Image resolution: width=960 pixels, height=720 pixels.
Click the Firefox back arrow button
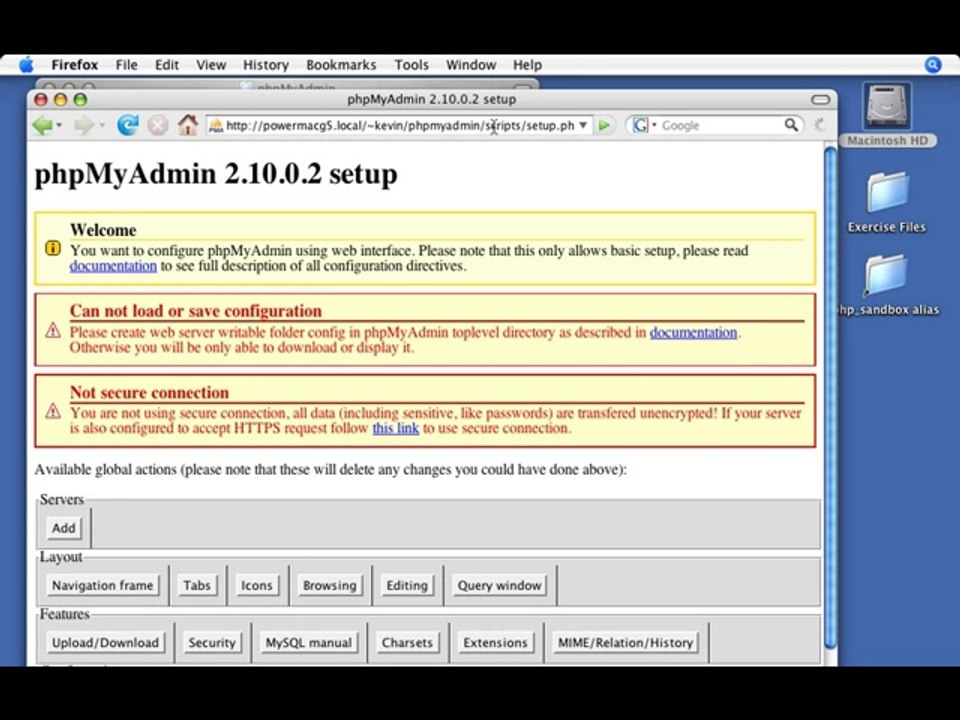point(42,126)
